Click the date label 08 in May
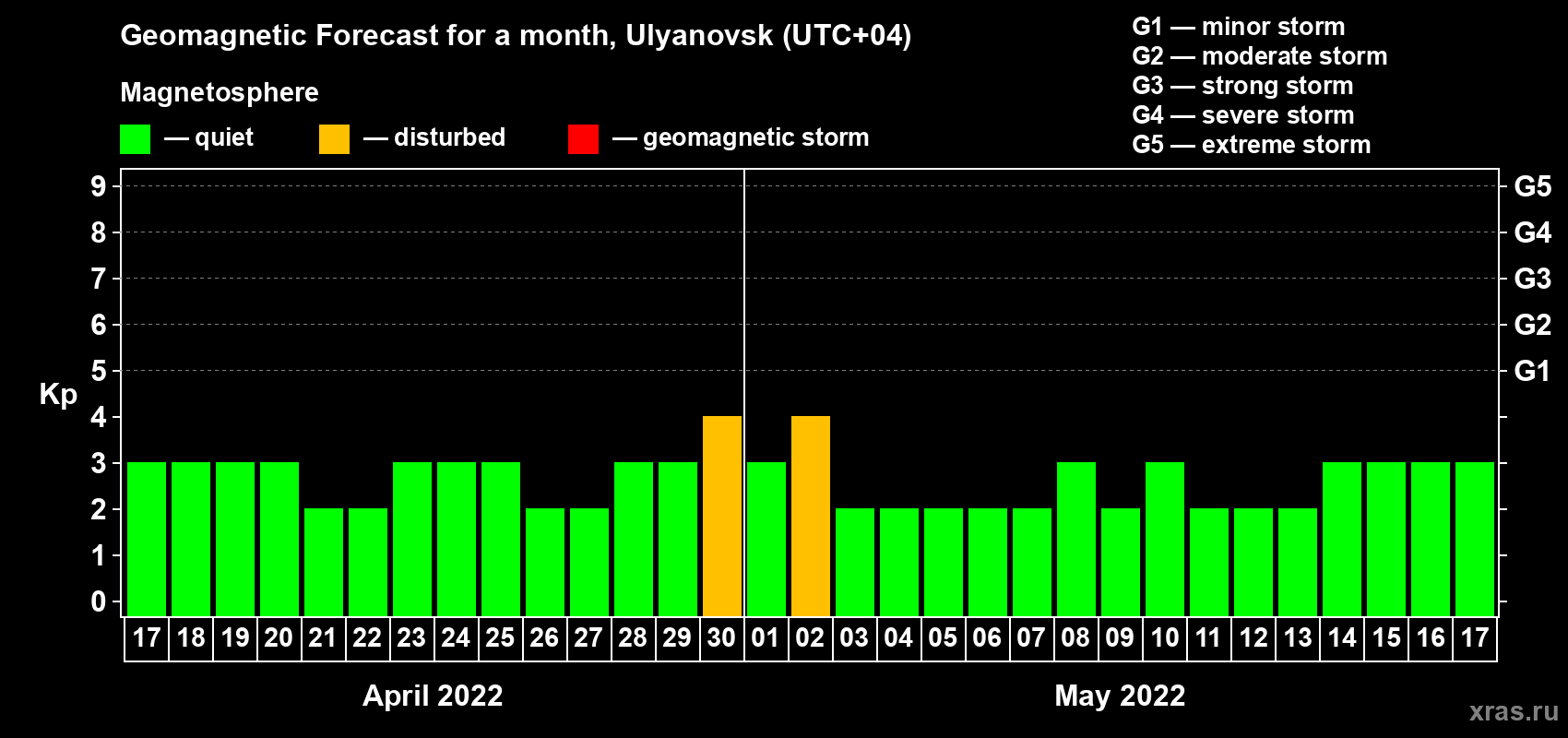Image resolution: width=1568 pixels, height=738 pixels. 1075,638
